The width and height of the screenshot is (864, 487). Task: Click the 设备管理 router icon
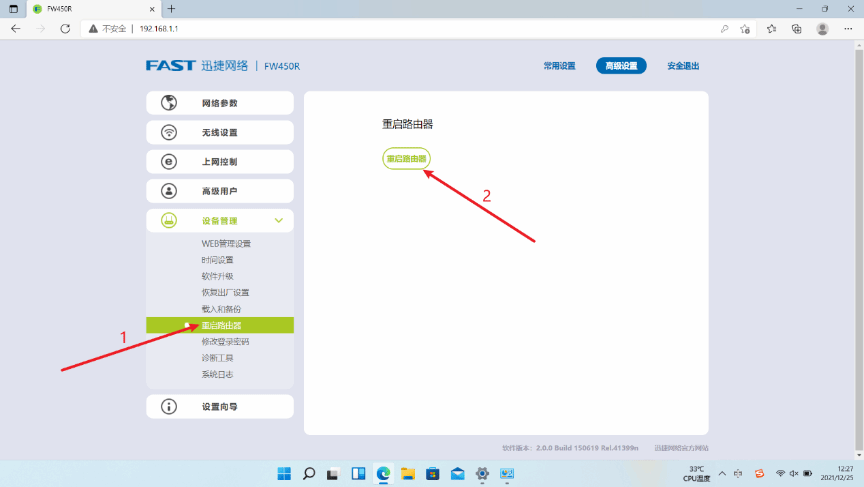point(169,220)
